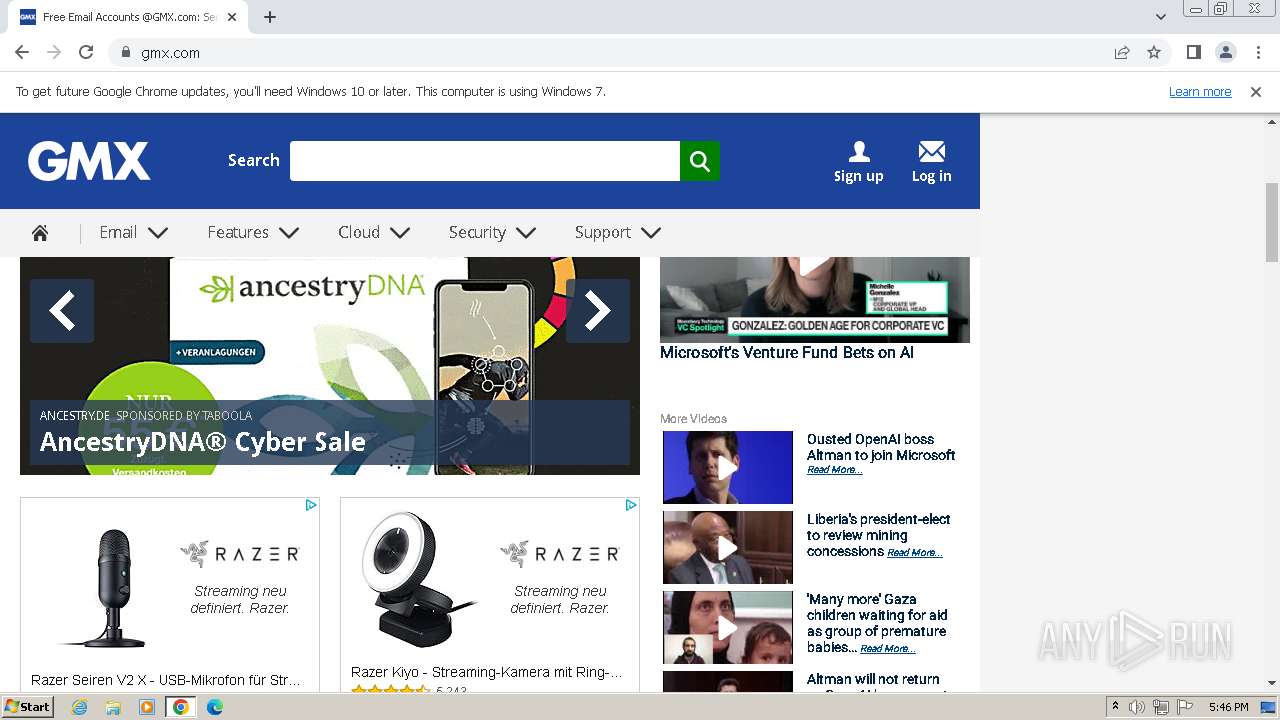Play the Ousted OpenAI boss video
The image size is (1280, 720).
(x=728, y=467)
